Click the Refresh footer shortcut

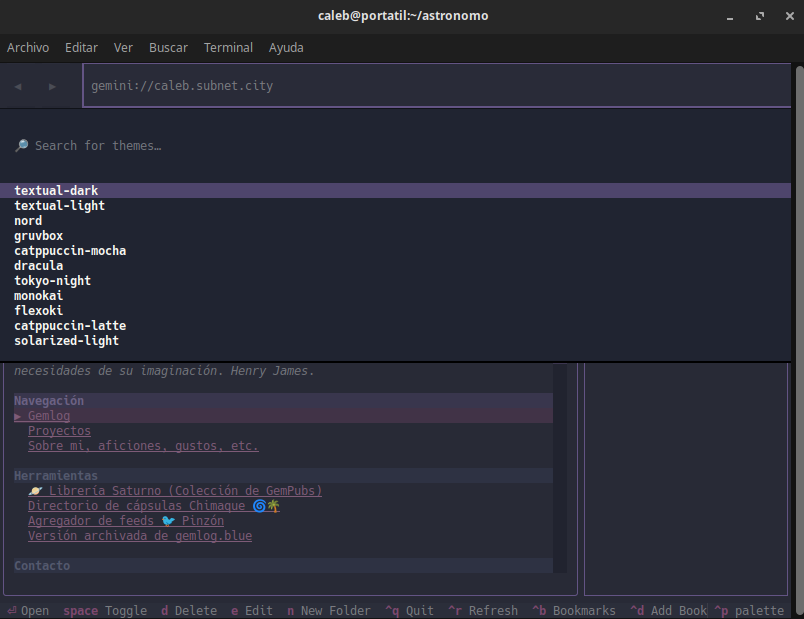point(483,611)
